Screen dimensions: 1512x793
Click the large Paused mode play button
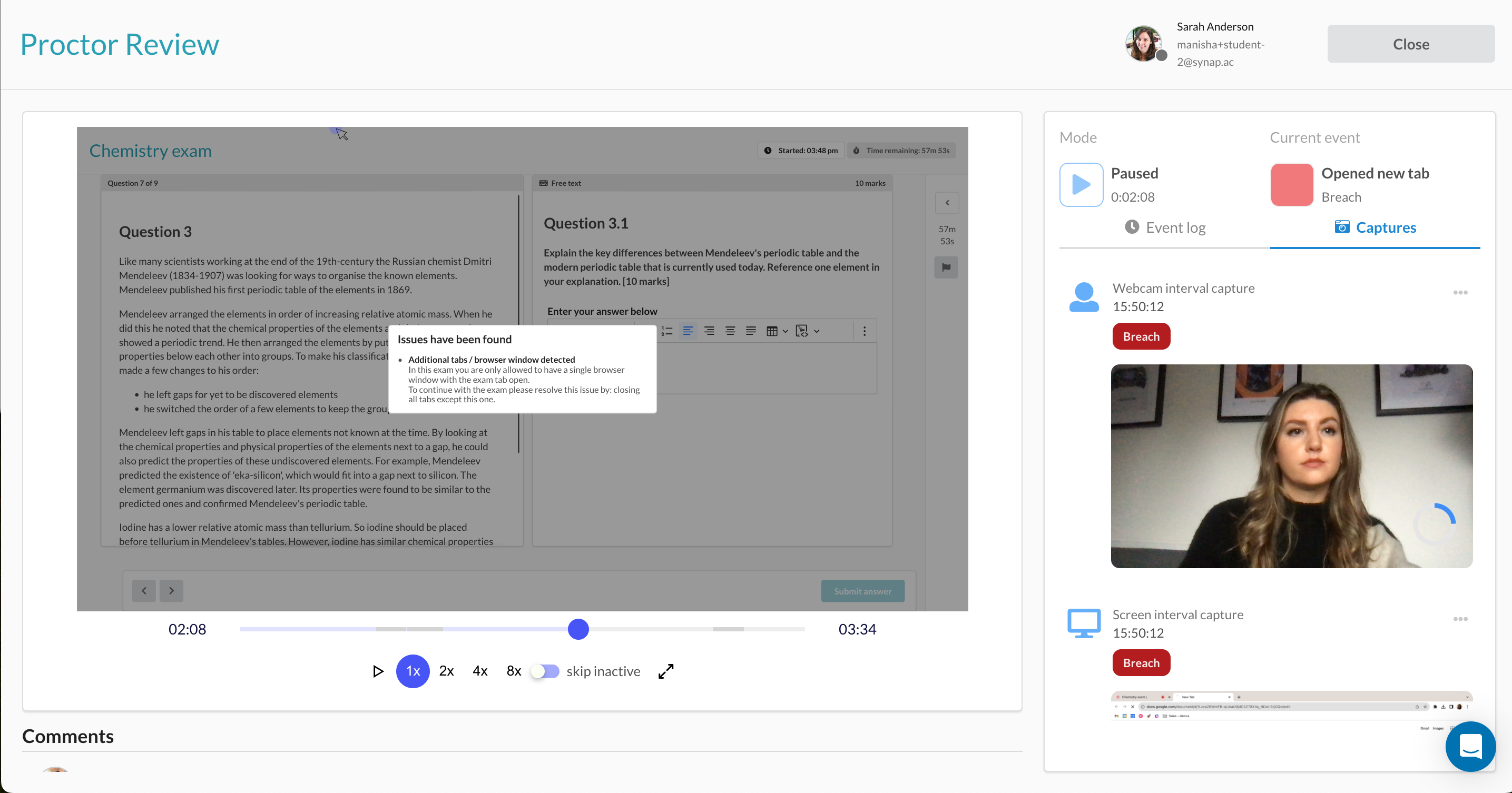(1081, 185)
